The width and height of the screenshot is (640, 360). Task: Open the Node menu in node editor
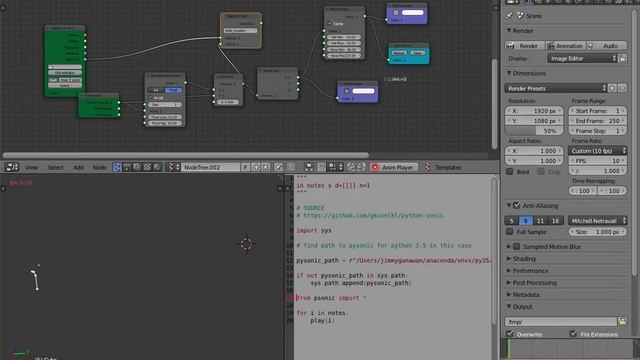tap(99, 167)
